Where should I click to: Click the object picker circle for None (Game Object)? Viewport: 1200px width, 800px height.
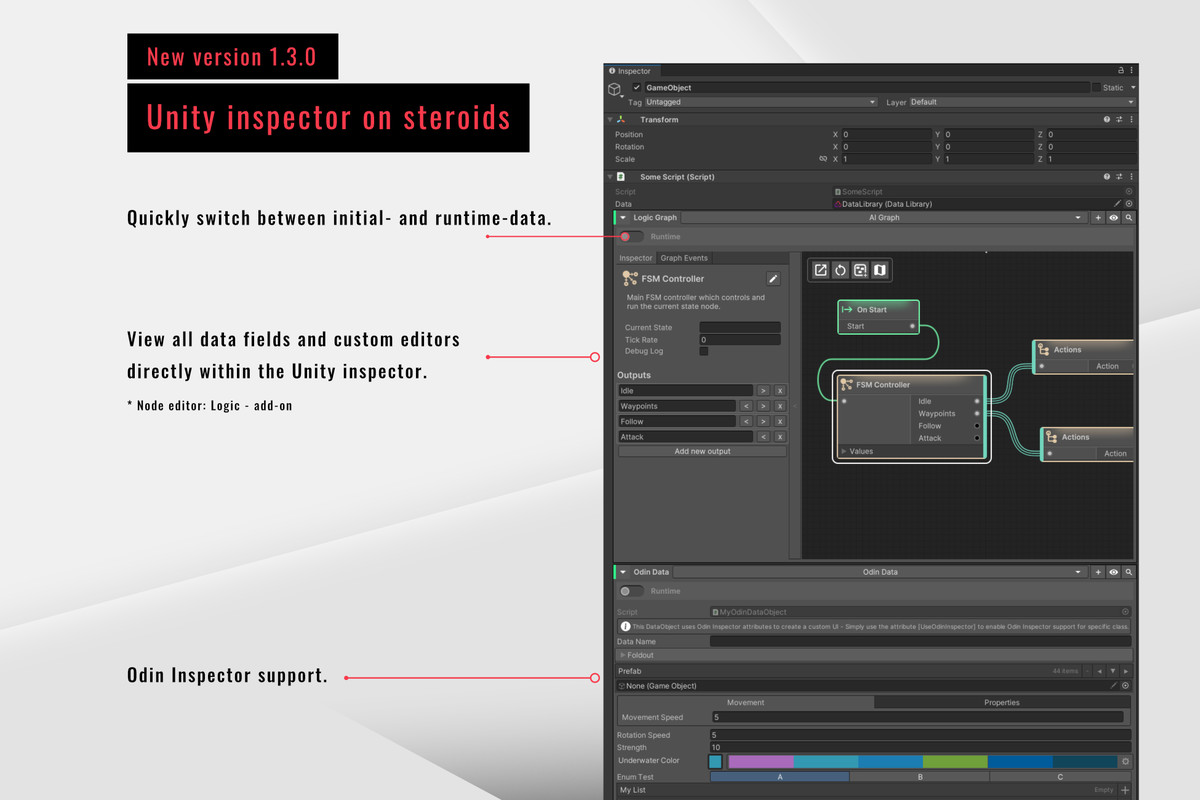[1125, 686]
